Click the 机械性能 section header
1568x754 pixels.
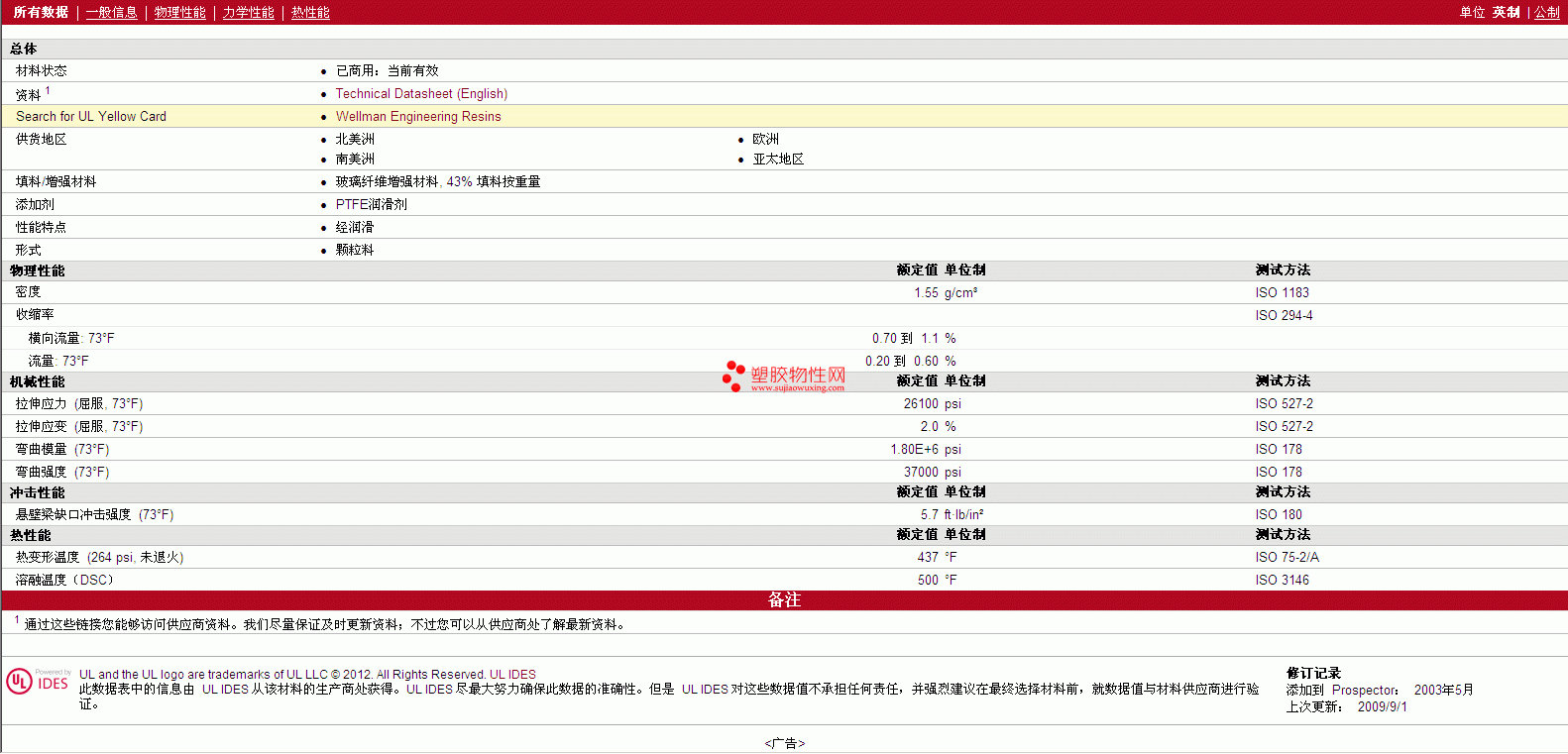coord(38,381)
